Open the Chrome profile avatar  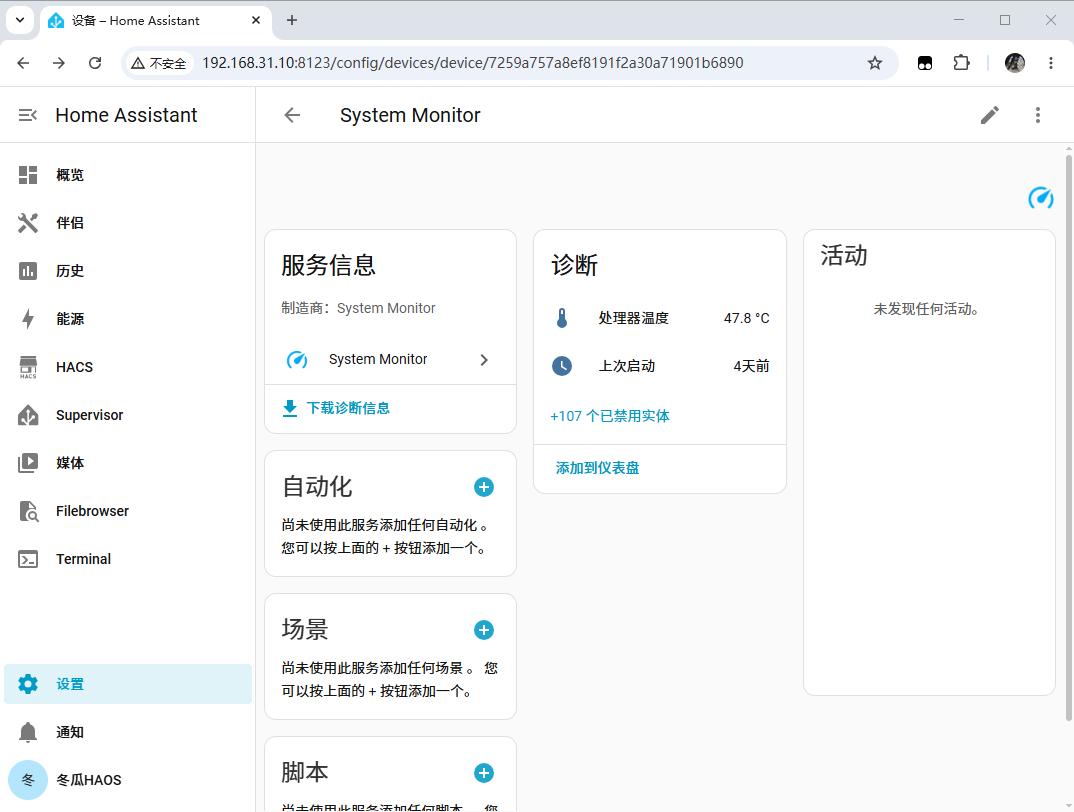[x=1014, y=63]
